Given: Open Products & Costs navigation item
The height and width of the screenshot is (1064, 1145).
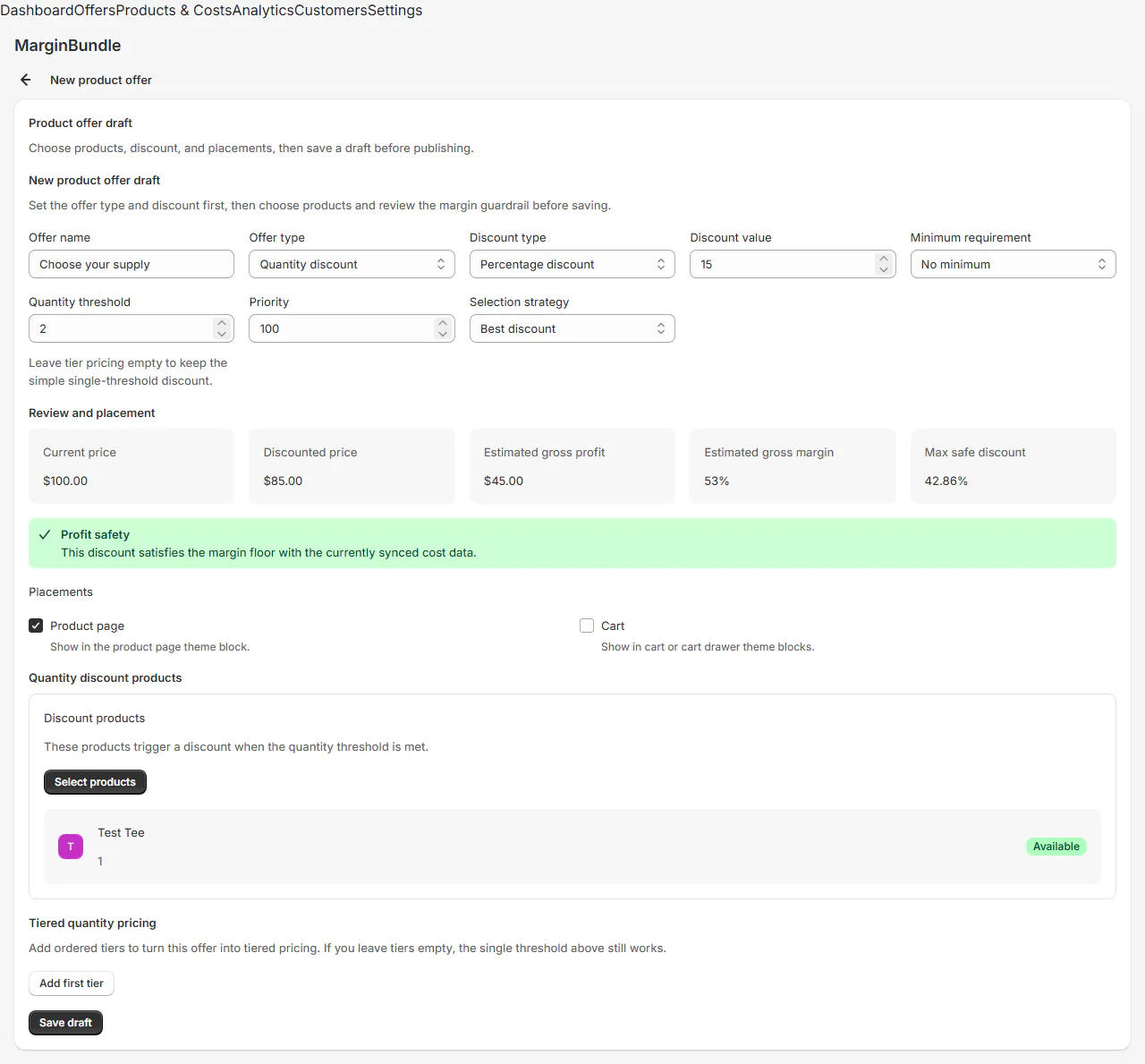Looking at the screenshot, I should (174, 11).
